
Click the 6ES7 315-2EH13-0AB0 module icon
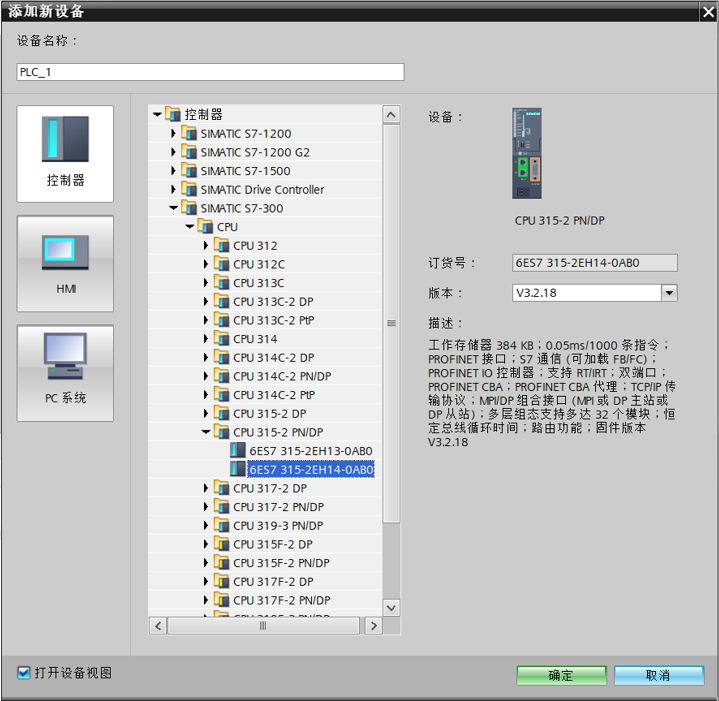coord(238,451)
